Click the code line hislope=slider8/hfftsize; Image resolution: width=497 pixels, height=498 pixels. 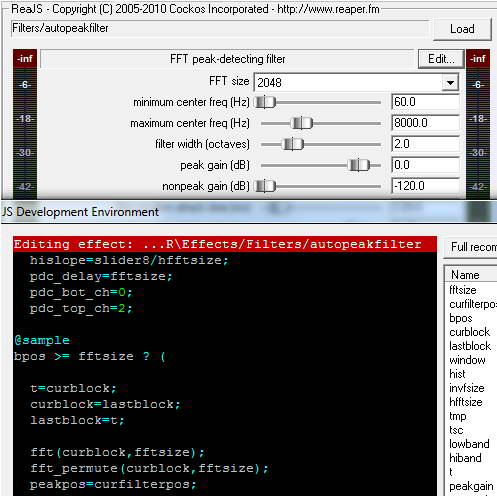click(129, 260)
